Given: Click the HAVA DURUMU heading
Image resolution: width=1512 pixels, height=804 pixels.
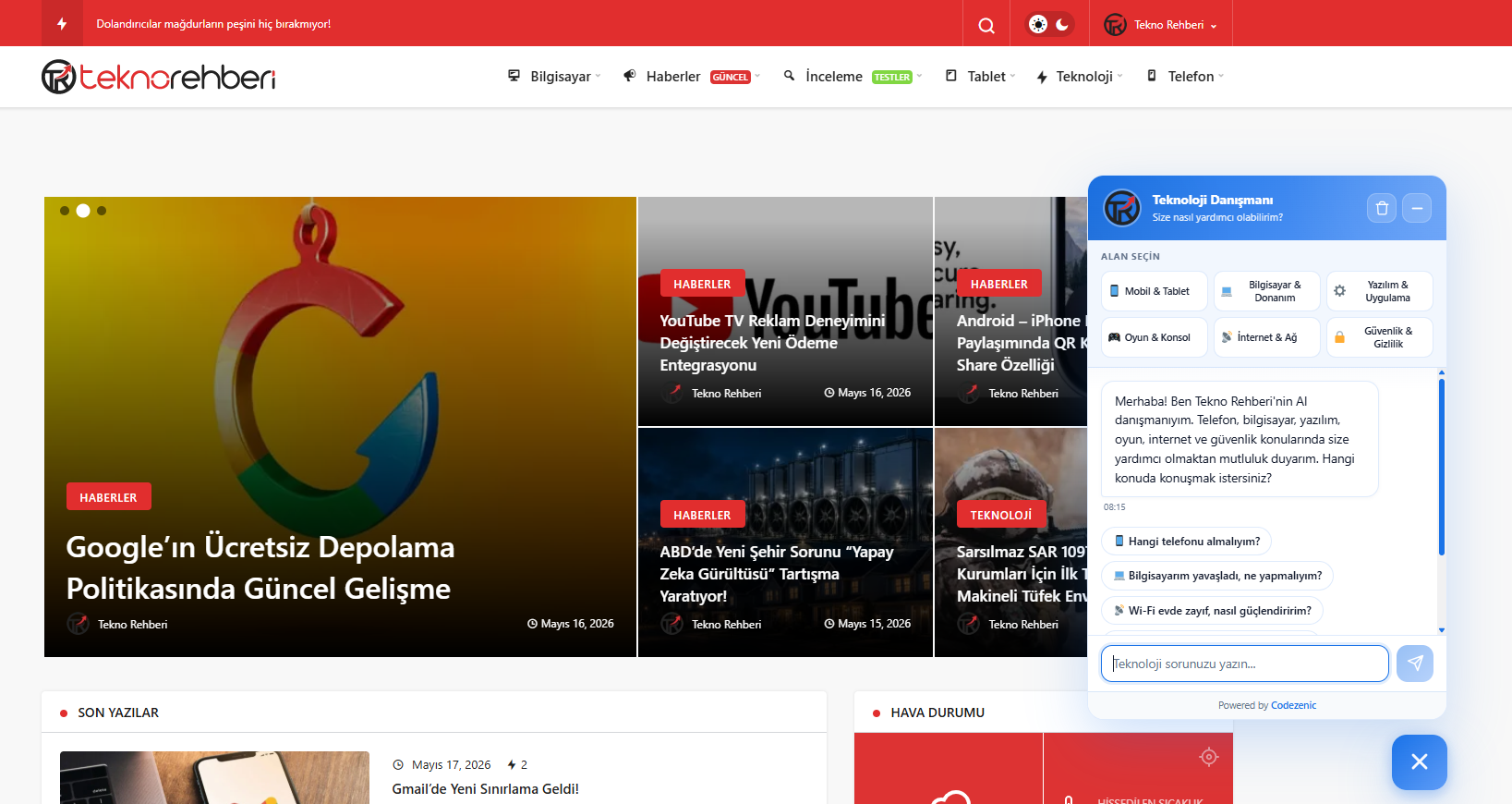Looking at the screenshot, I should pyautogui.click(x=937, y=713).
